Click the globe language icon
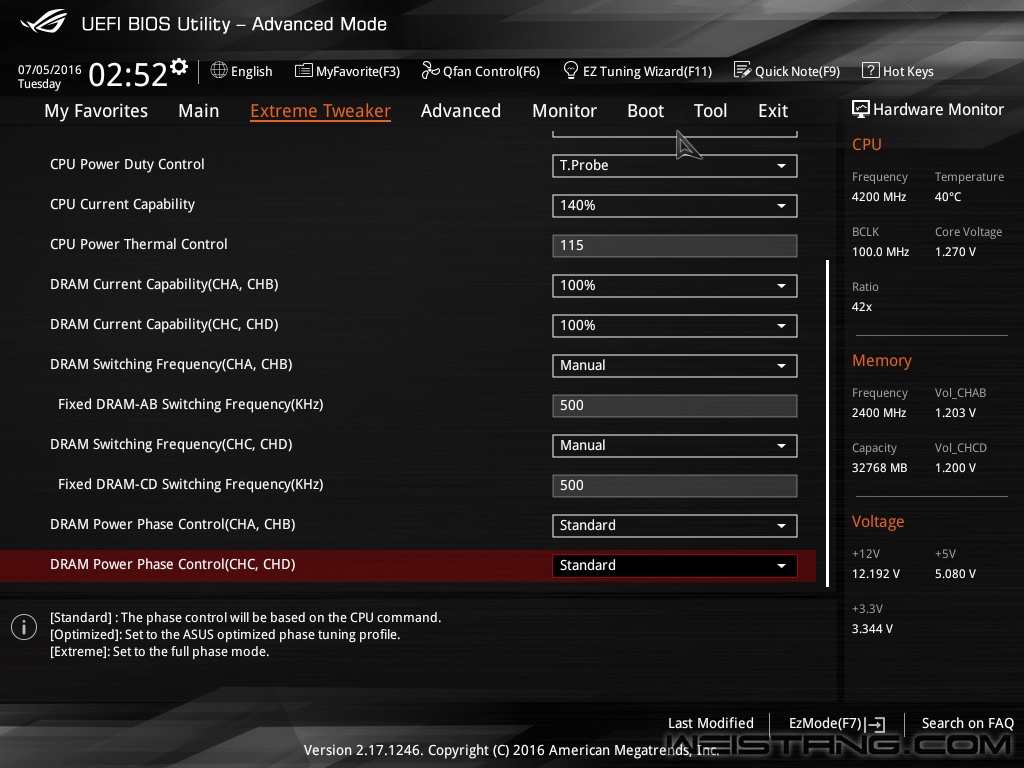 [219, 70]
